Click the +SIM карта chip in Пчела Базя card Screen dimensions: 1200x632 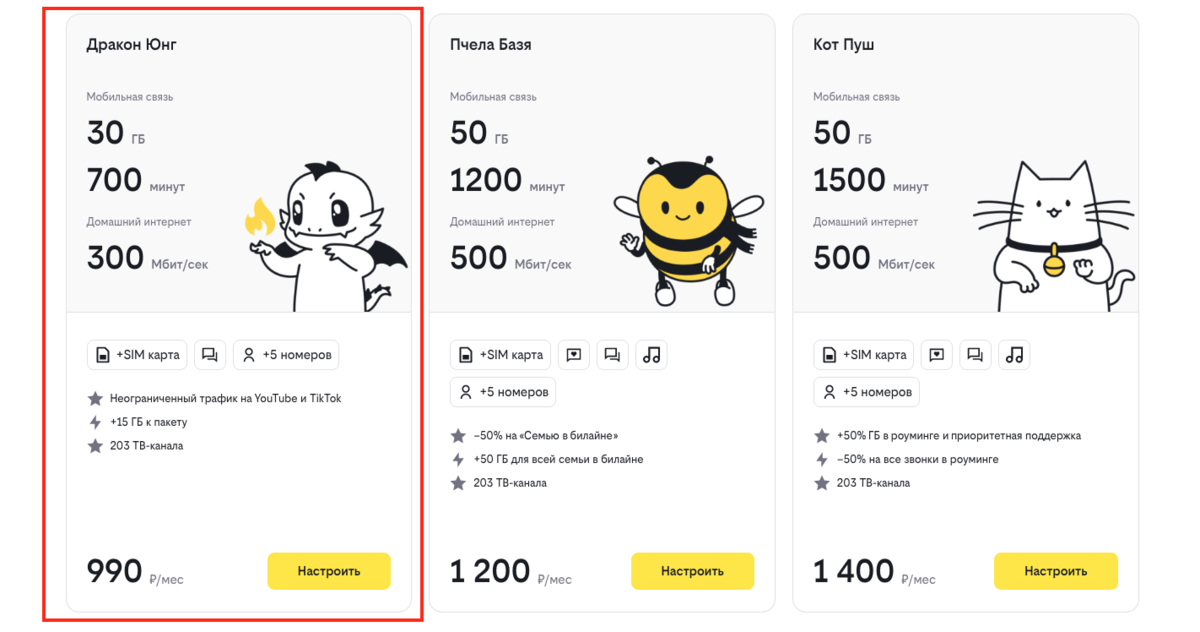point(501,355)
